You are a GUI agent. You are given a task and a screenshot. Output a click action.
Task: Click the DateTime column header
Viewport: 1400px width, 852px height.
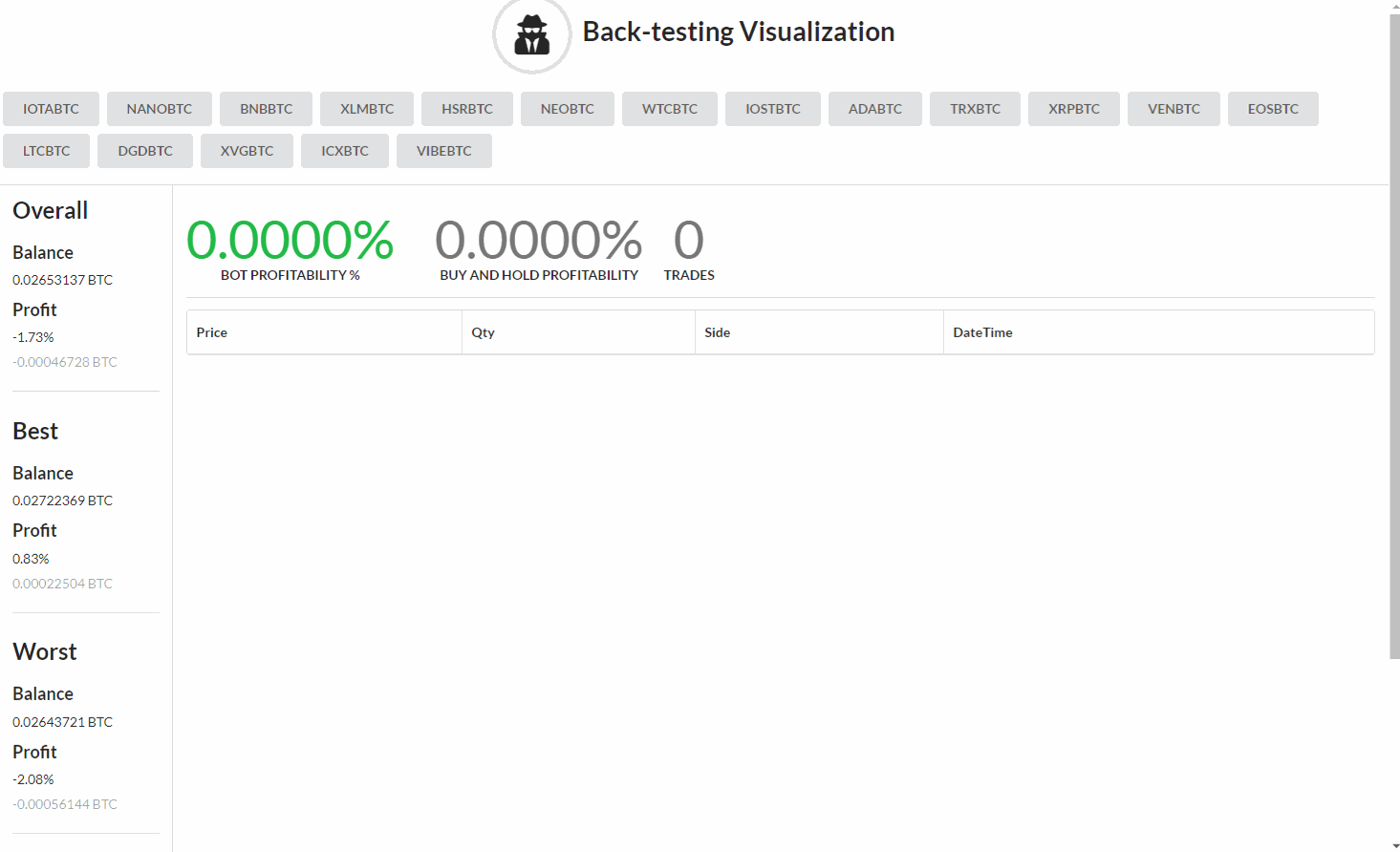[x=982, y=331]
